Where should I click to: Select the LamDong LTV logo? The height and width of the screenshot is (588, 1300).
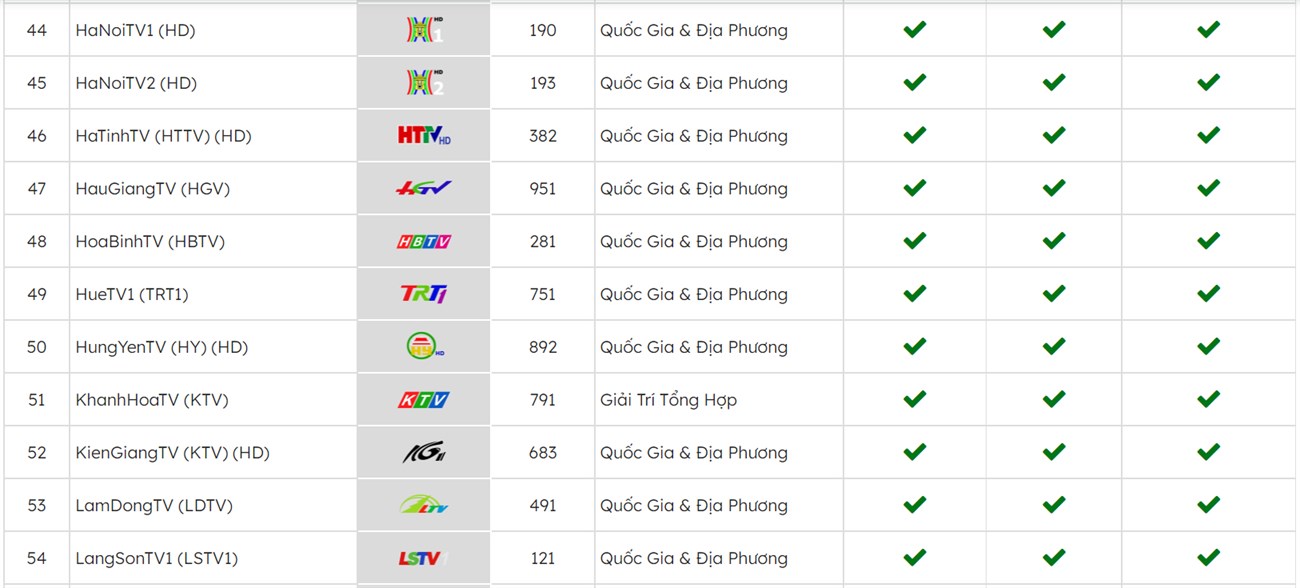(424, 505)
